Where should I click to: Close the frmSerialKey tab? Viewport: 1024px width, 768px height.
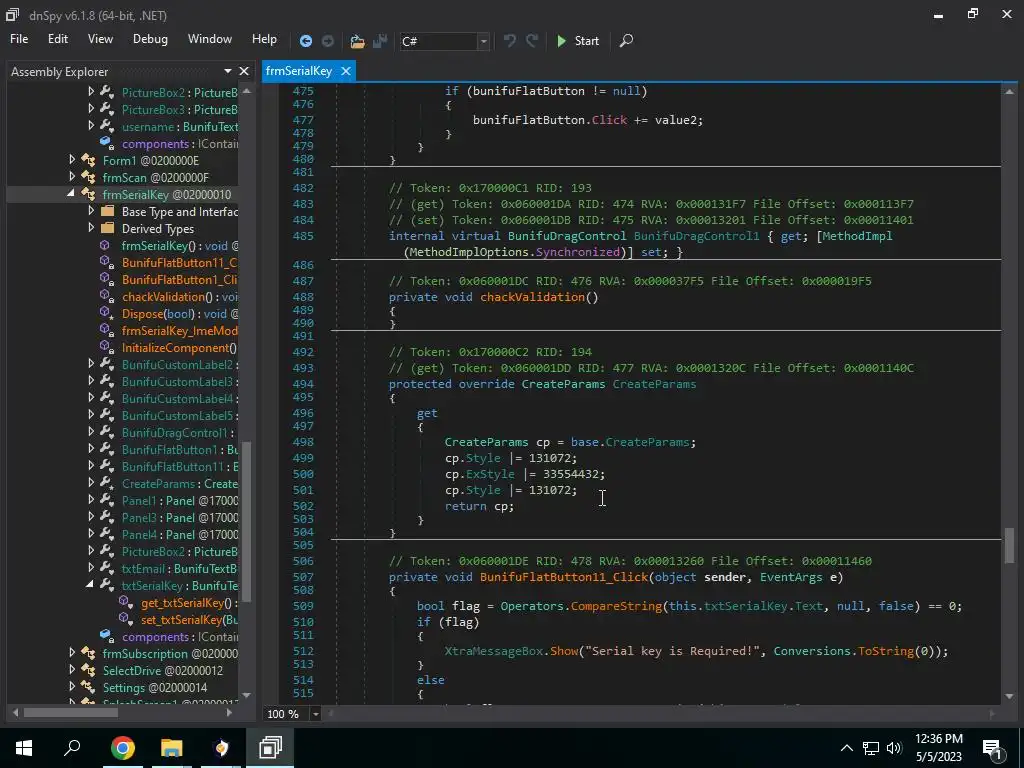(345, 71)
